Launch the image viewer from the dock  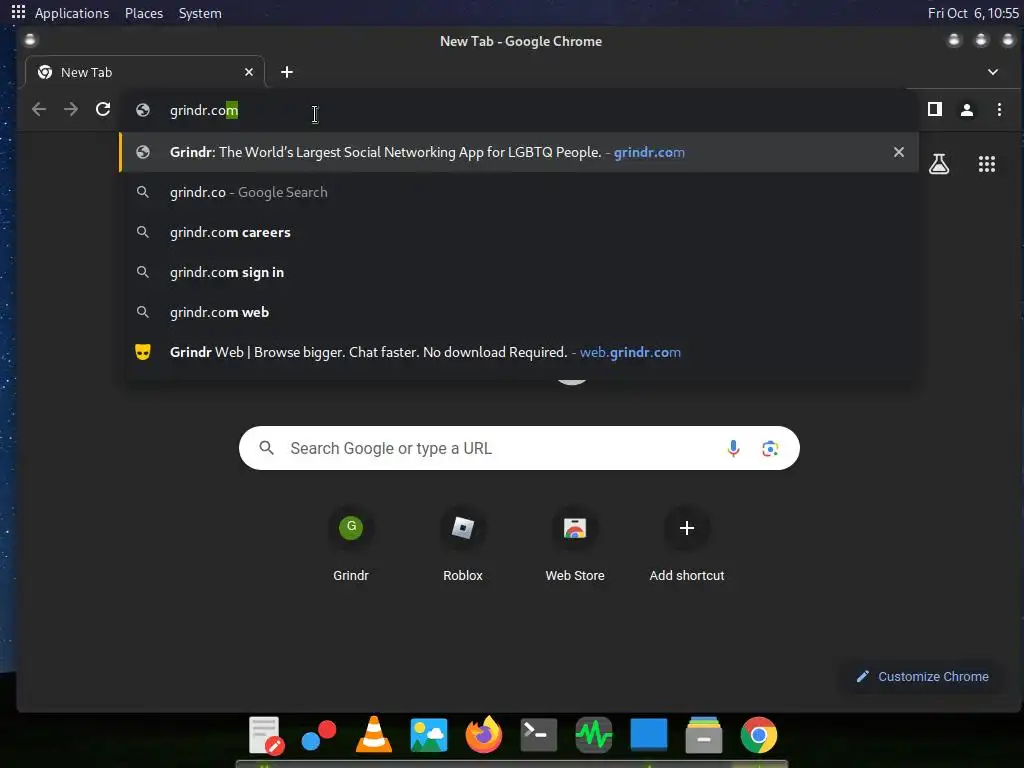pyautogui.click(x=428, y=735)
